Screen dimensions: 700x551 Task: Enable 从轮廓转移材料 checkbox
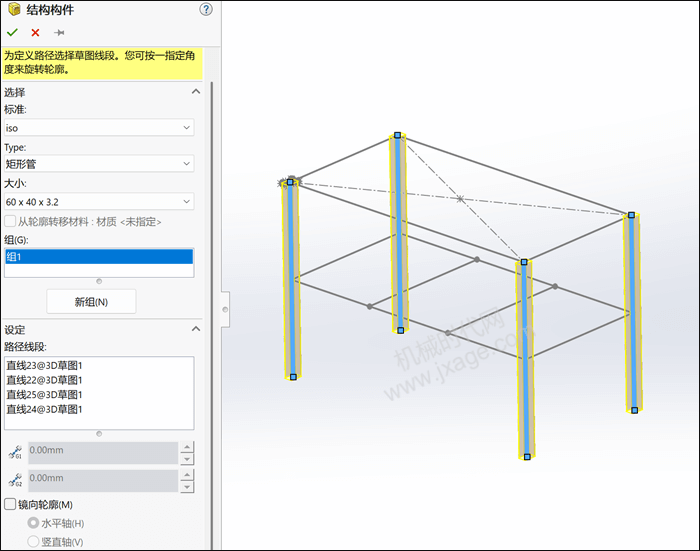pos(10,221)
